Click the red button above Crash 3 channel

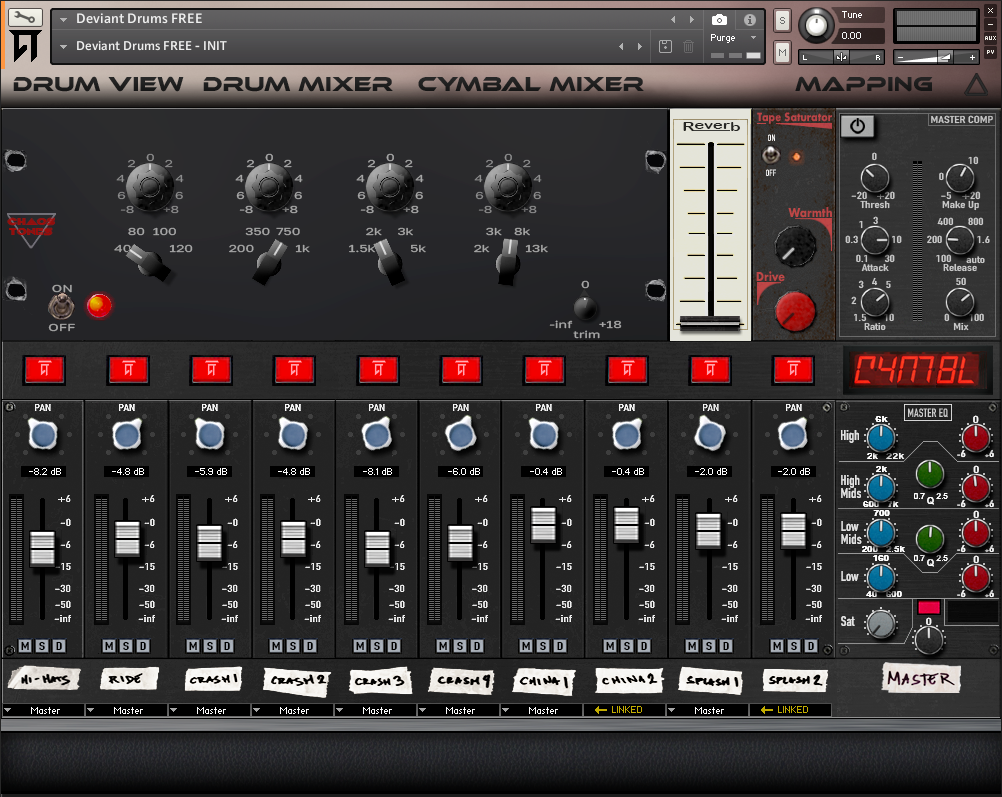378,369
